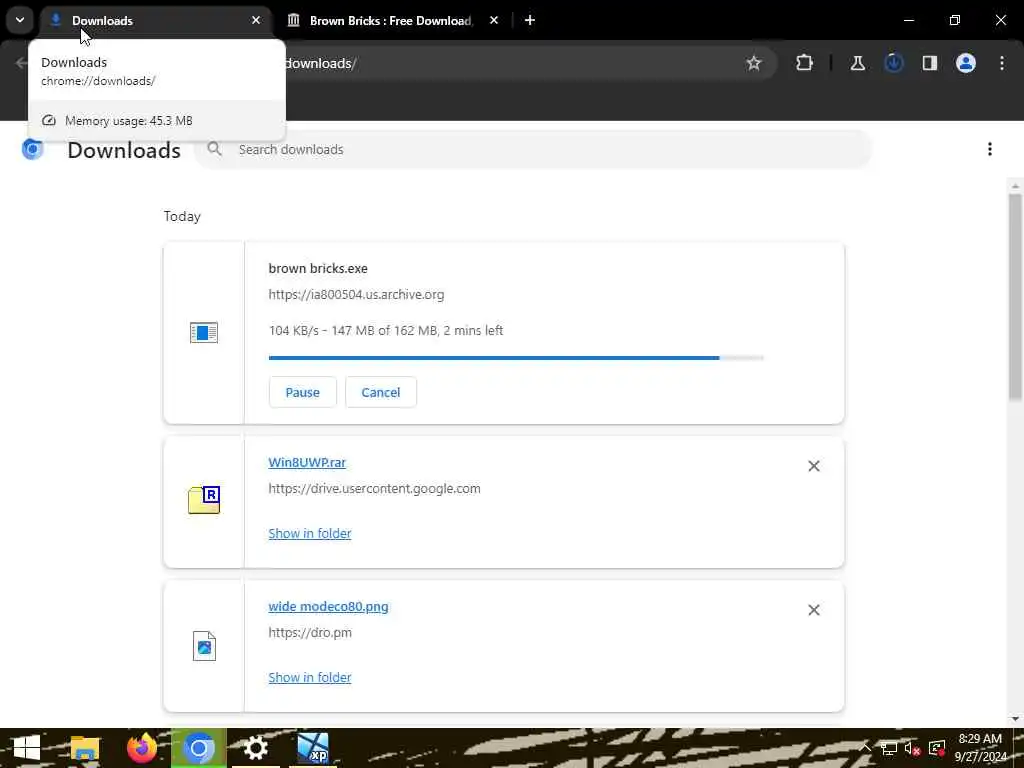1024x768 pixels.
Task: Open the Win8UWP.rar file link
Action: coord(307,462)
